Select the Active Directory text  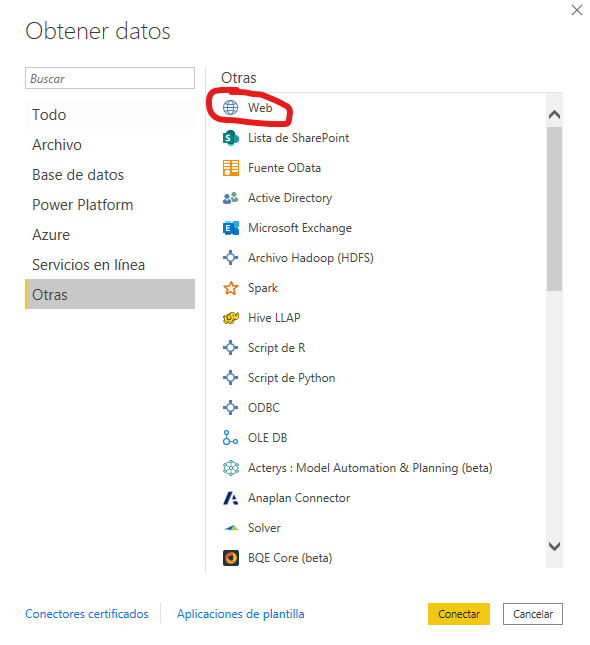[290, 198]
